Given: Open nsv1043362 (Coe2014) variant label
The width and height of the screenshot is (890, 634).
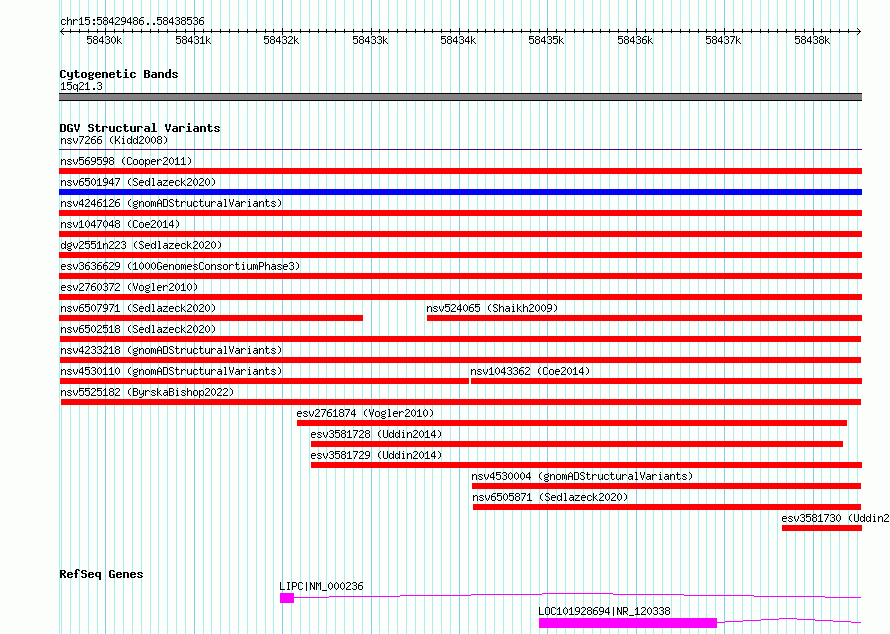Looking at the screenshot, I should coord(530,371).
